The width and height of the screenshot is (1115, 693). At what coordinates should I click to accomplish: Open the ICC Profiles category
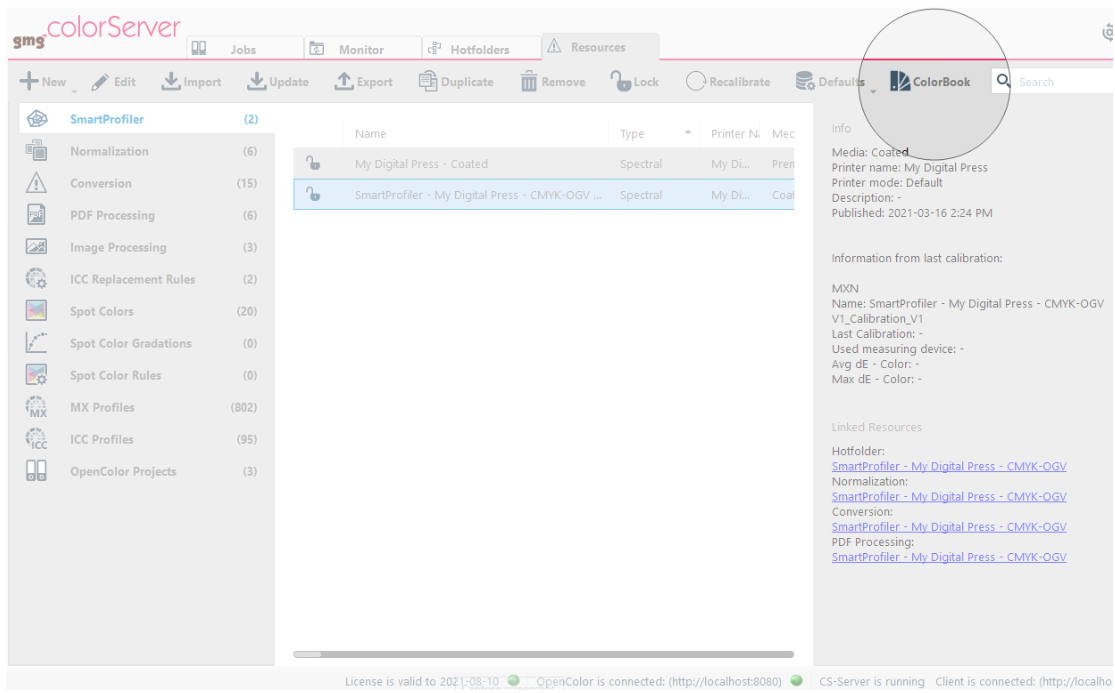(101, 439)
